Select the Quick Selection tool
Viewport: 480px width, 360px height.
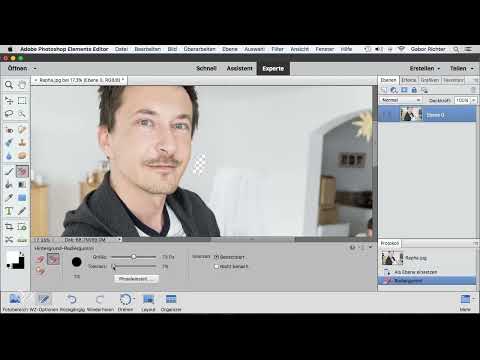click(22, 114)
